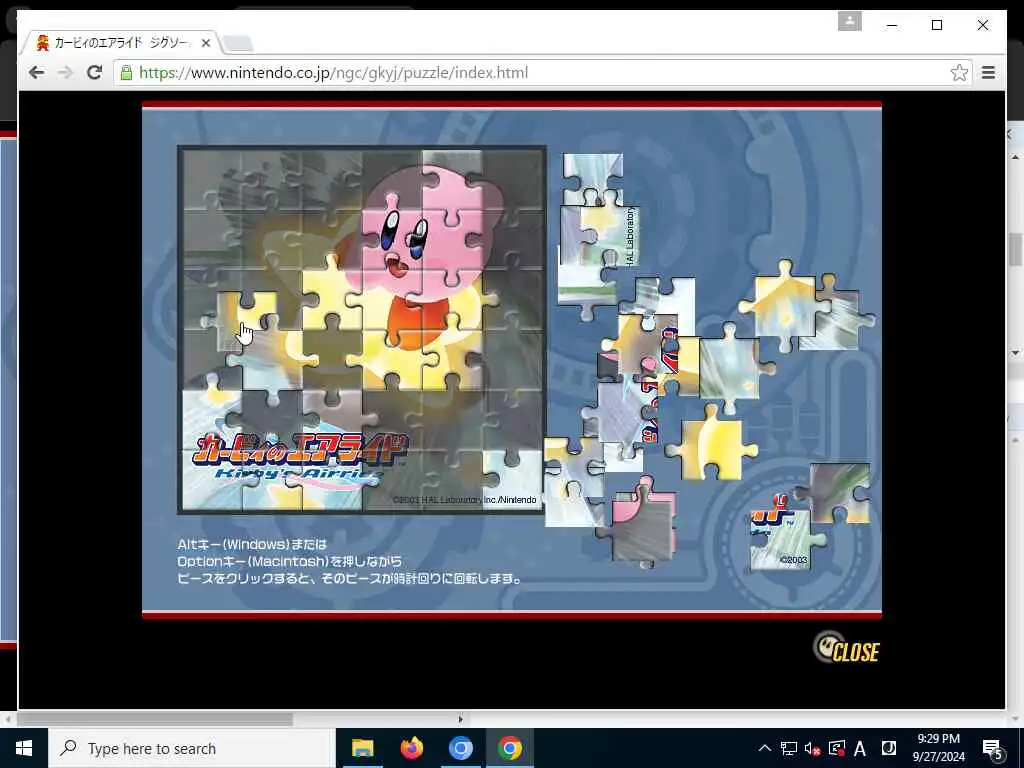
Task: Click the horizontal scrollbar right arrow
Action: (460, 719)
